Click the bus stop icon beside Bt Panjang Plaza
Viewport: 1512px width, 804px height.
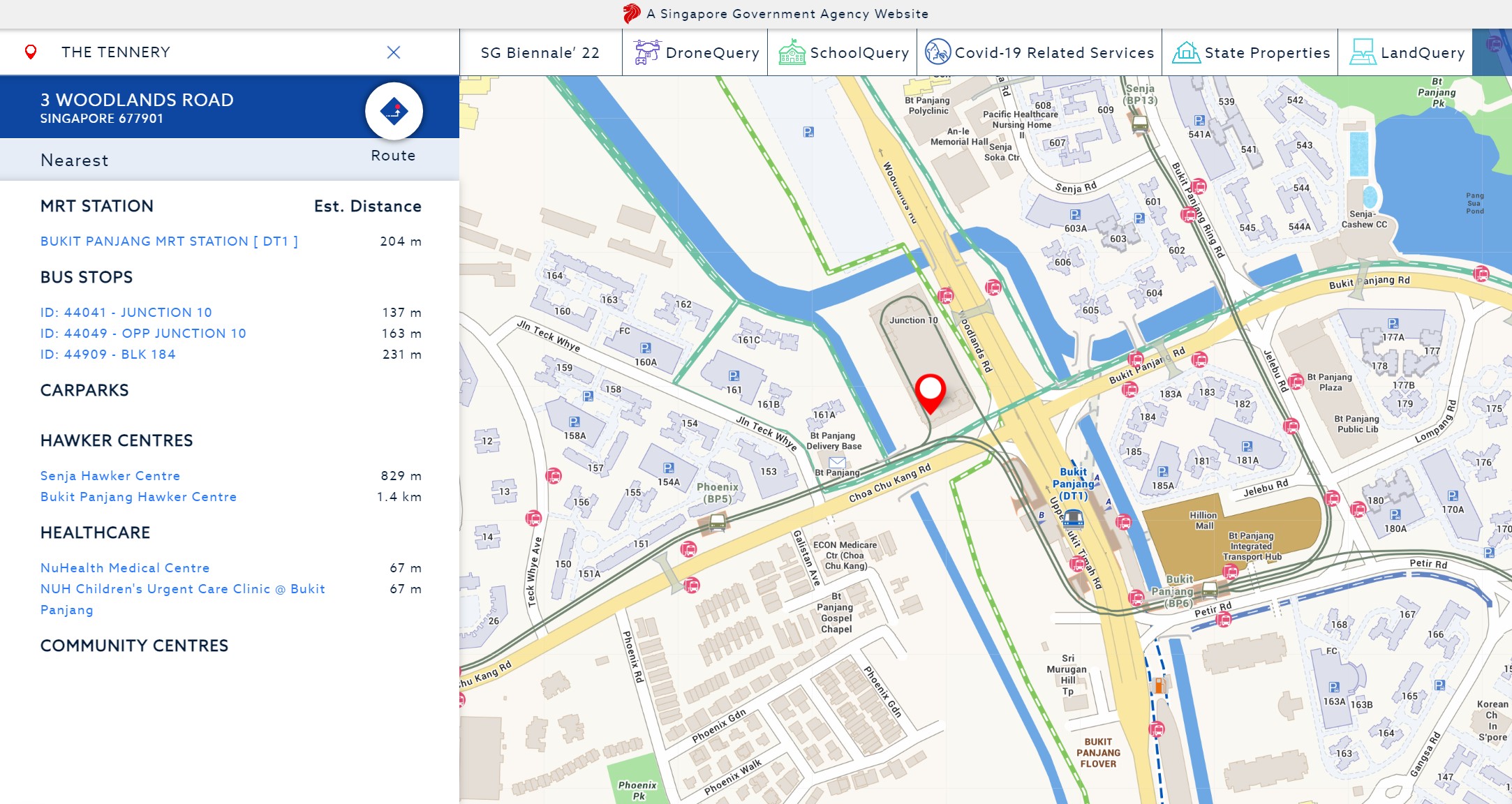pyautogui.click(x=1296, y=381)
